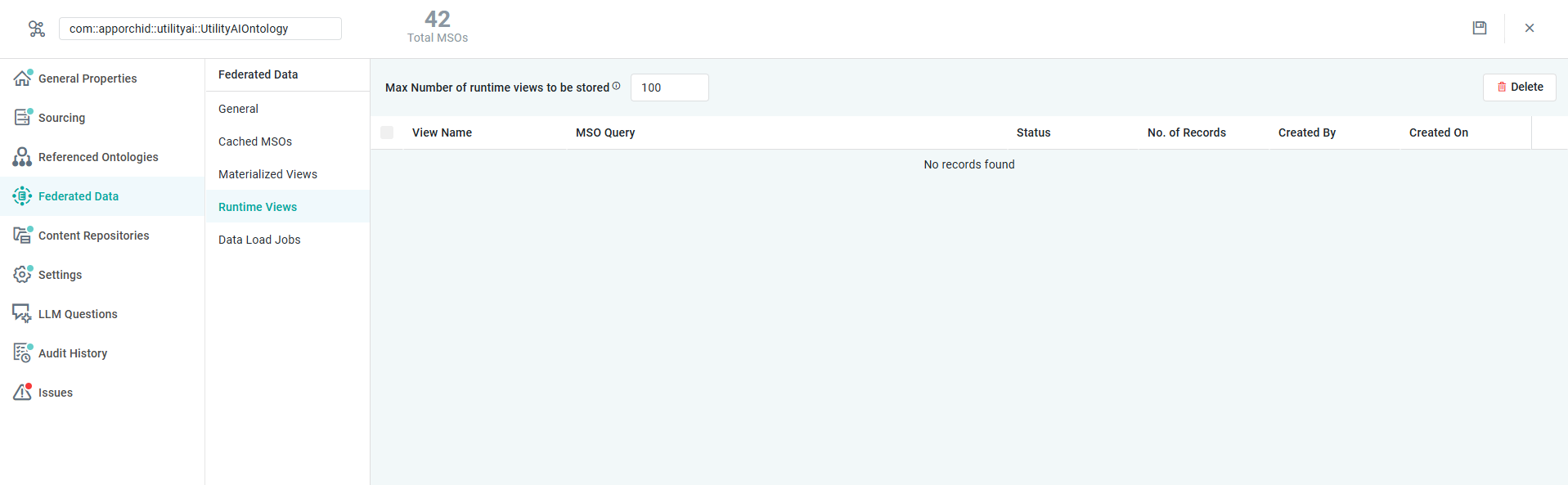Image resolution: width=1568 pixels, height=485 pixels.
Task: Click info icon beside max runtime views
Action: click(616, 86)
